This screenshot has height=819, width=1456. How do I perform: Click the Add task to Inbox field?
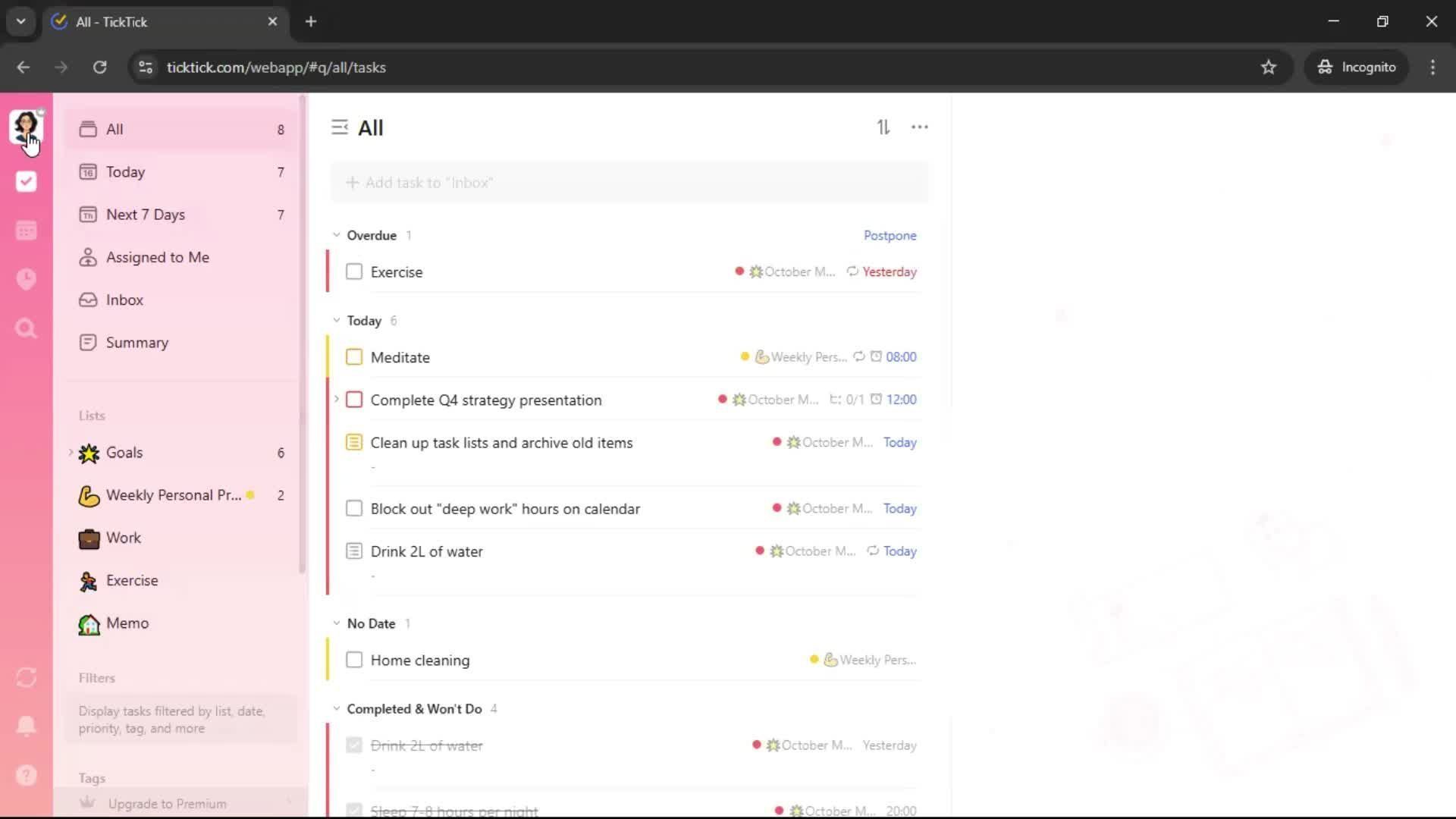629,183
